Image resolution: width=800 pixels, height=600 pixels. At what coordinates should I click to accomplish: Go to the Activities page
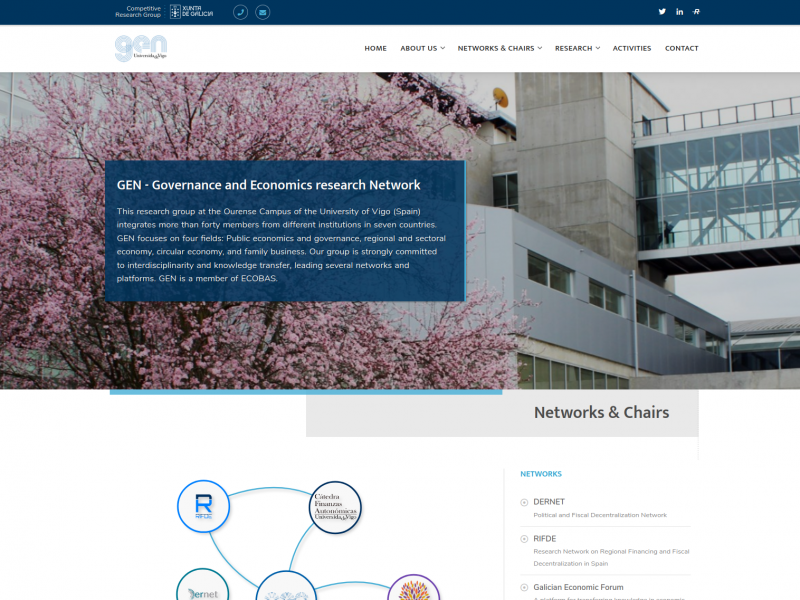(x=632, y=48)
